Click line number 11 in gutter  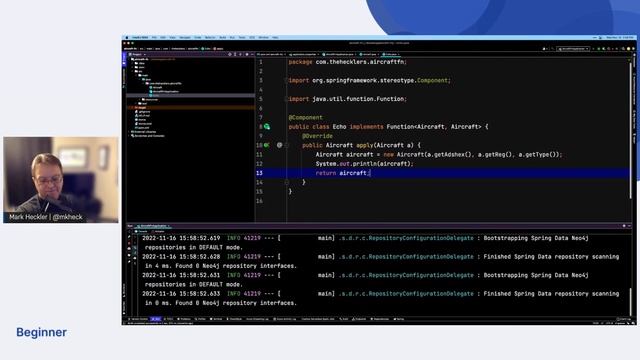[260, 154]
